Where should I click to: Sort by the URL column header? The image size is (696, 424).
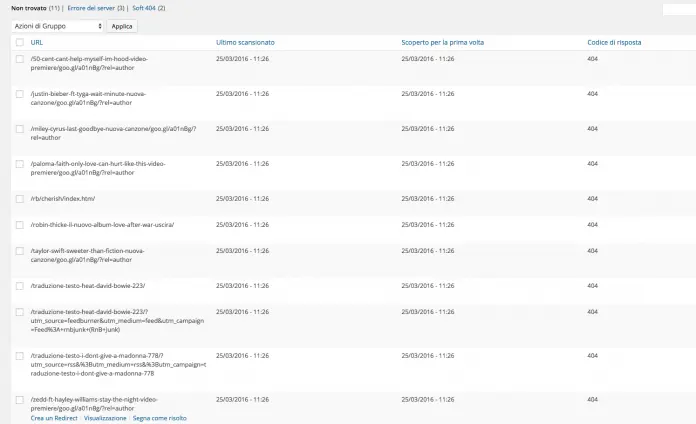click(x=37, y=43)
